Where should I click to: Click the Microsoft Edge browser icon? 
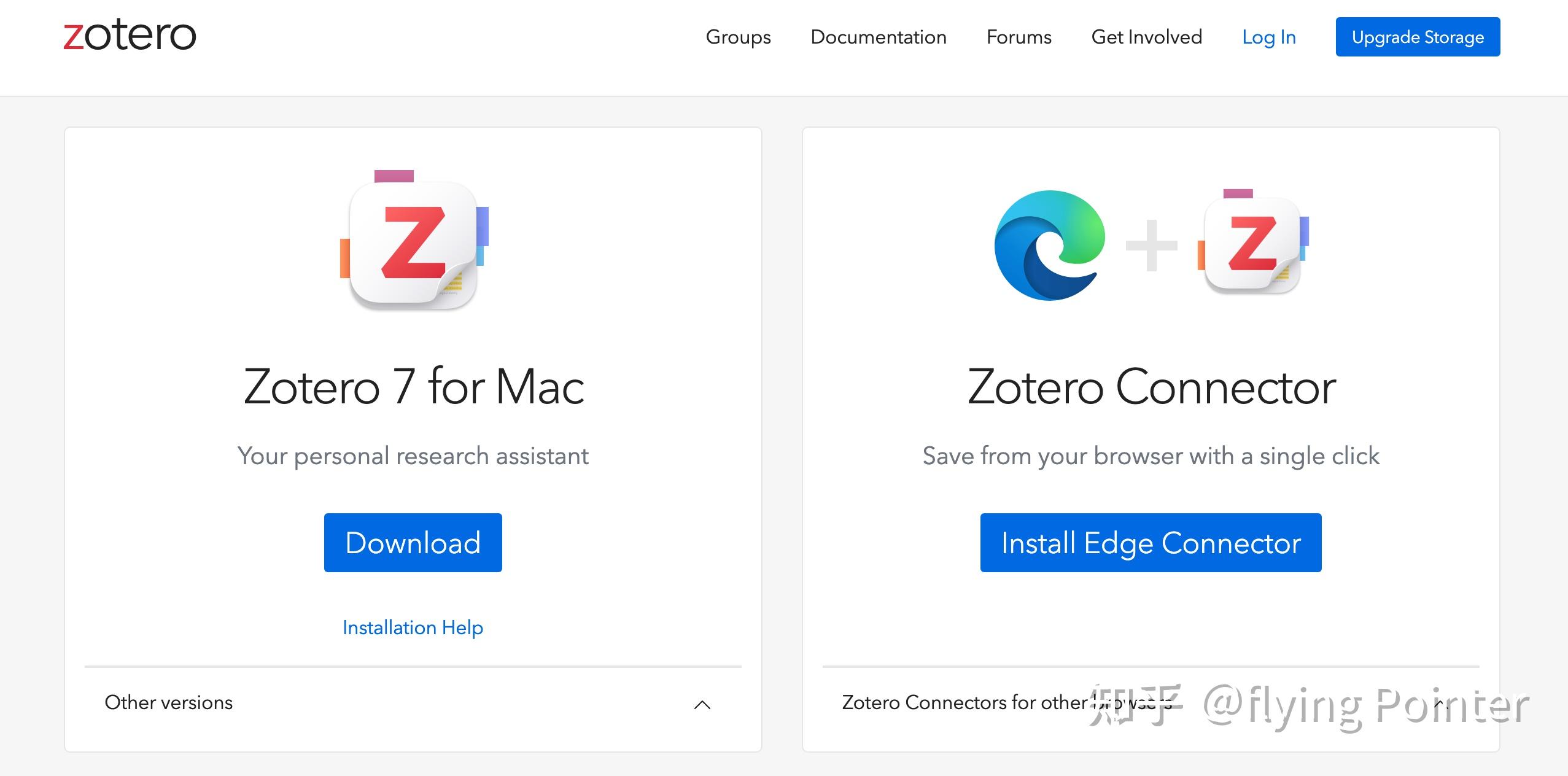[x=1049, y=246]
